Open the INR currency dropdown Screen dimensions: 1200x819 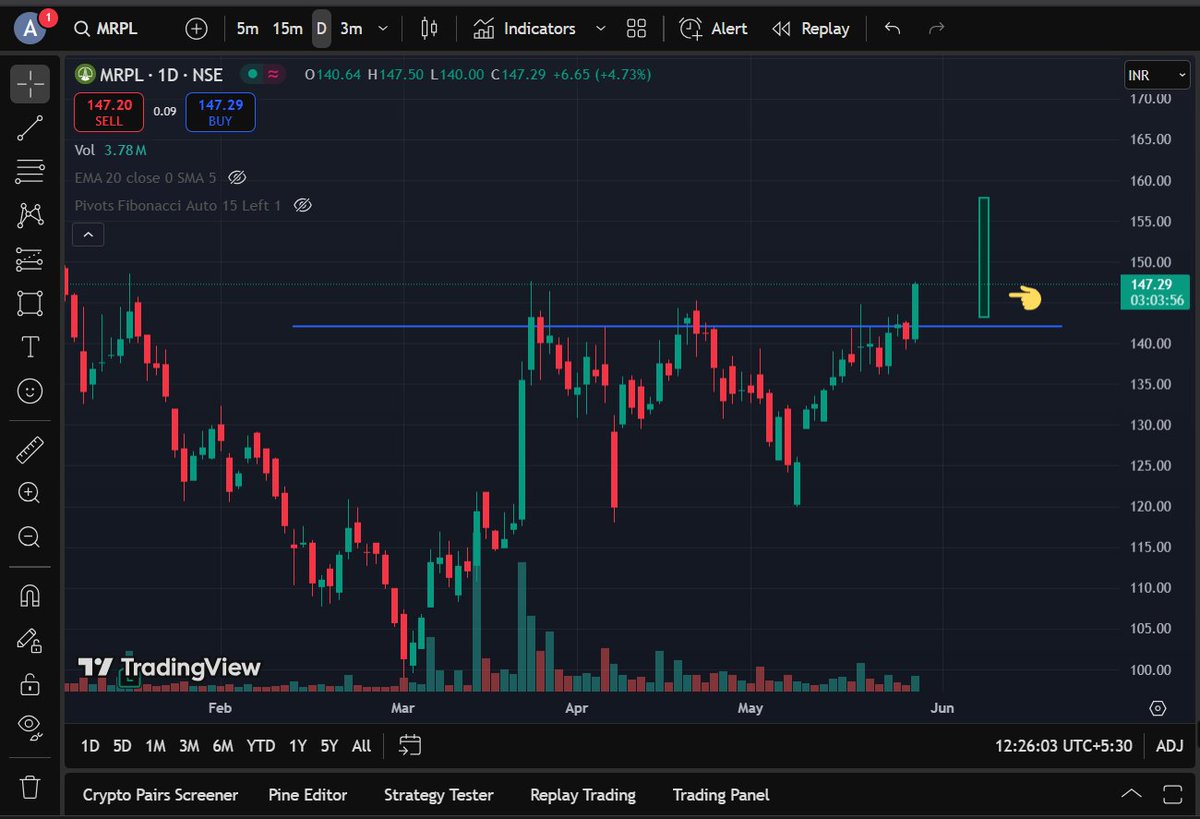tap(1156, 75)
